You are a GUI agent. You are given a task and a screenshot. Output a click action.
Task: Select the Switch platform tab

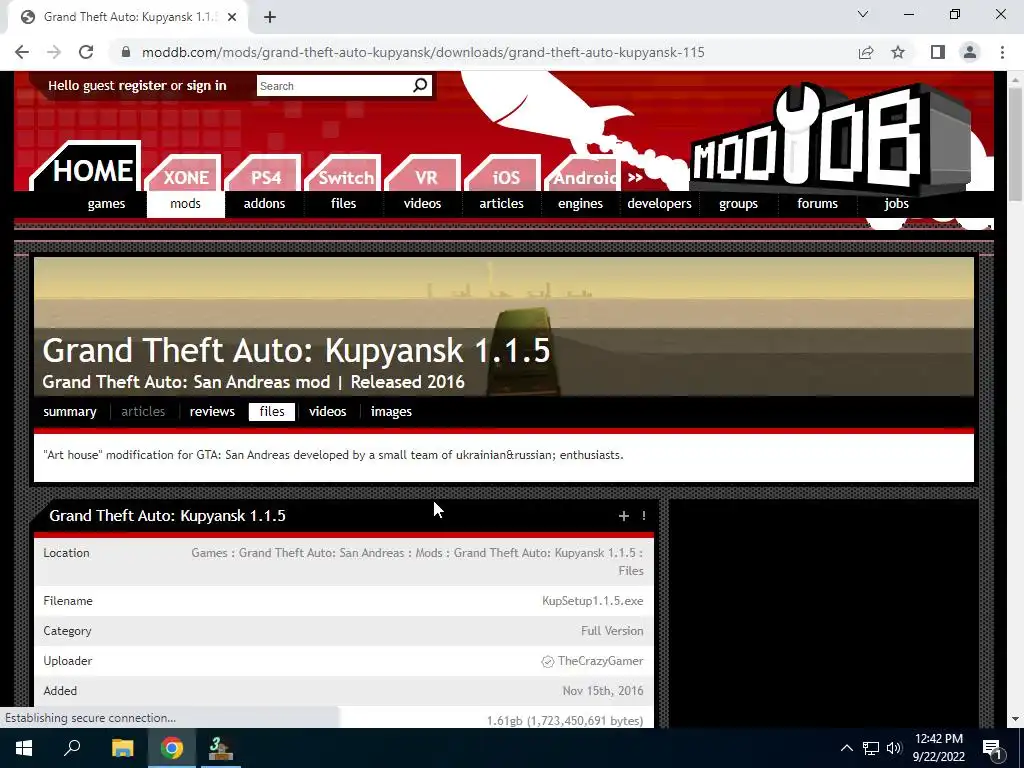[x=345, y=177]
